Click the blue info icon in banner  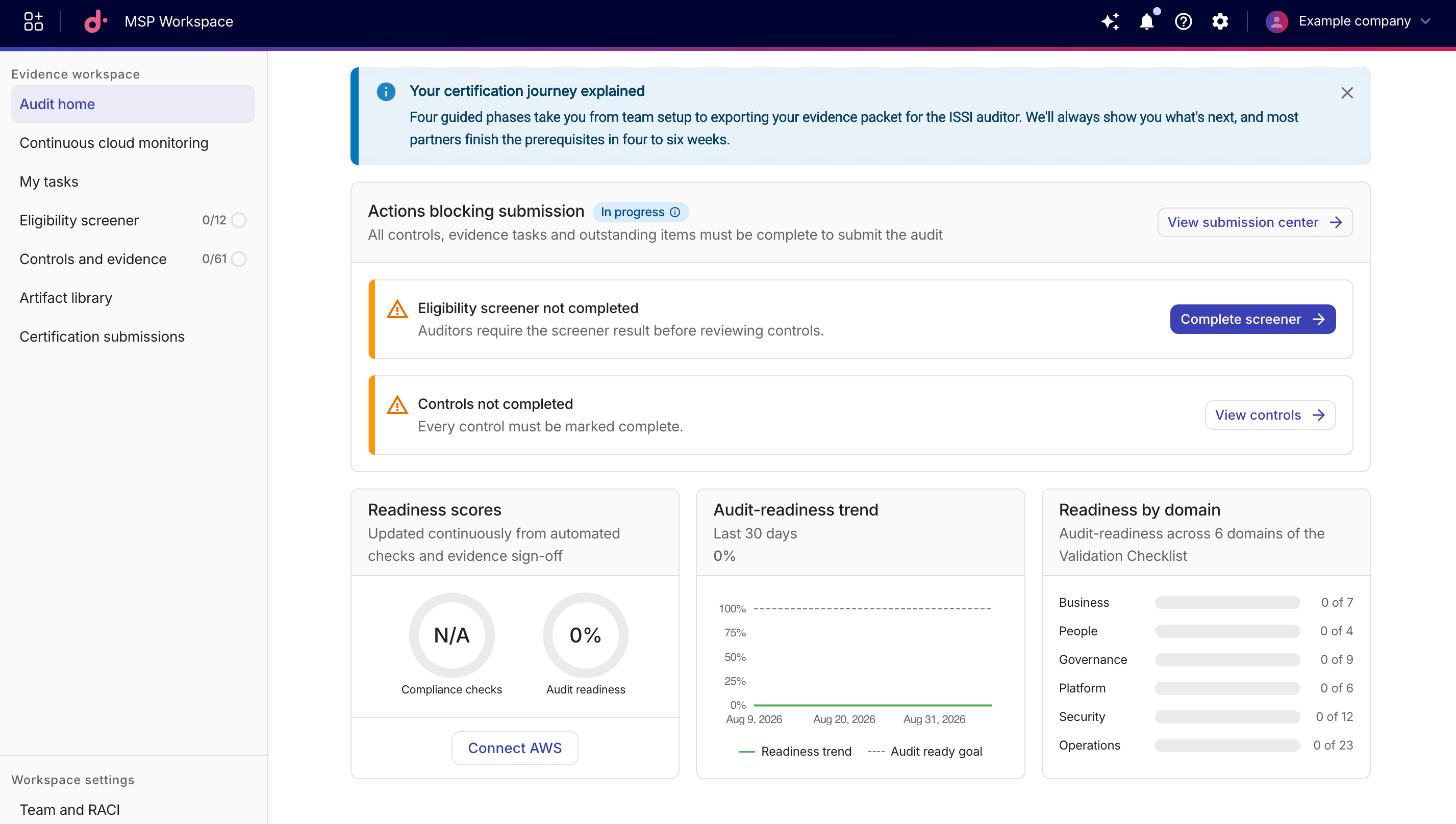point(386,92)
